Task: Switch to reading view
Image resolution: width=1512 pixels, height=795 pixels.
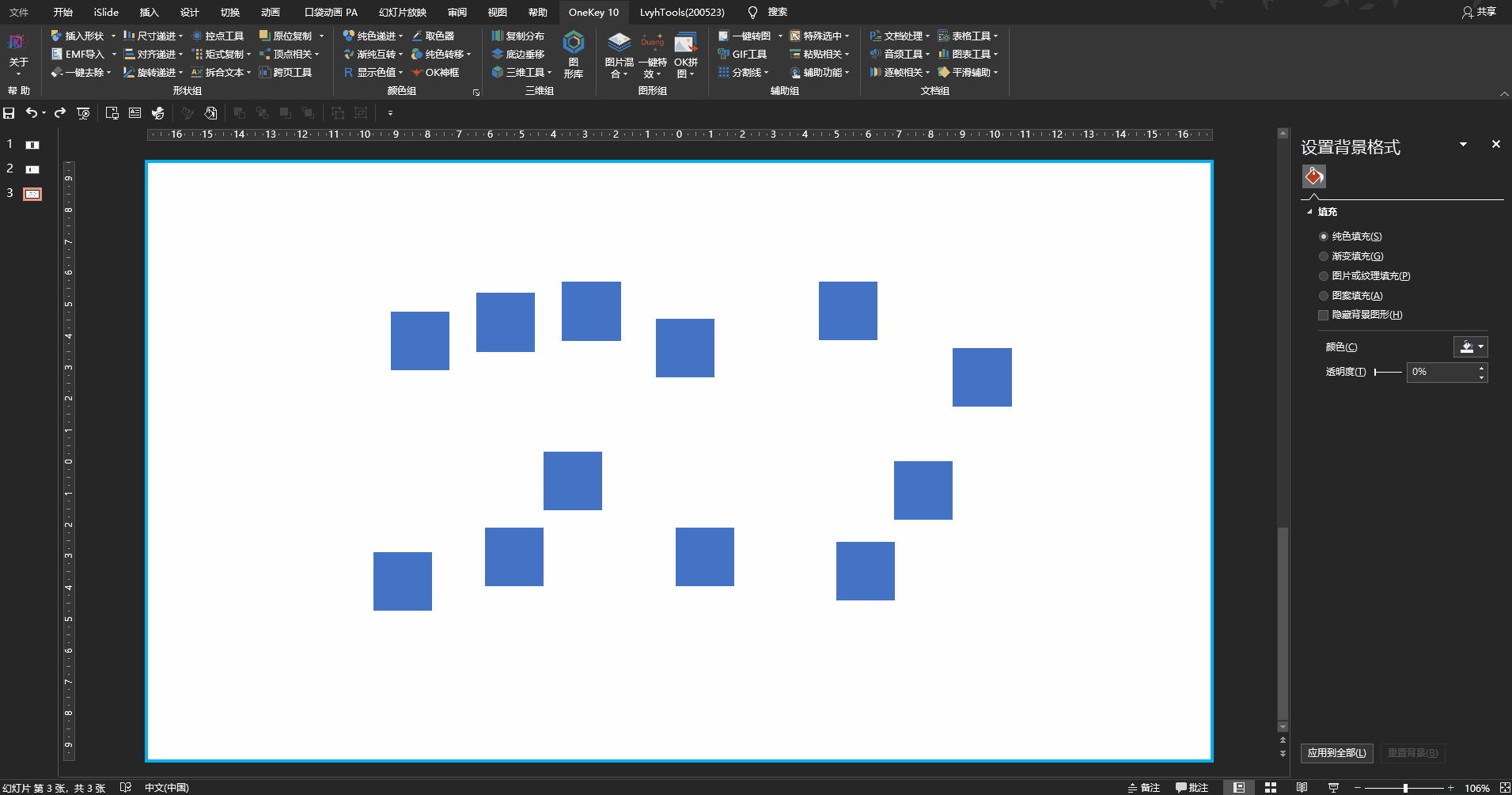Action: pos(1302,788)
